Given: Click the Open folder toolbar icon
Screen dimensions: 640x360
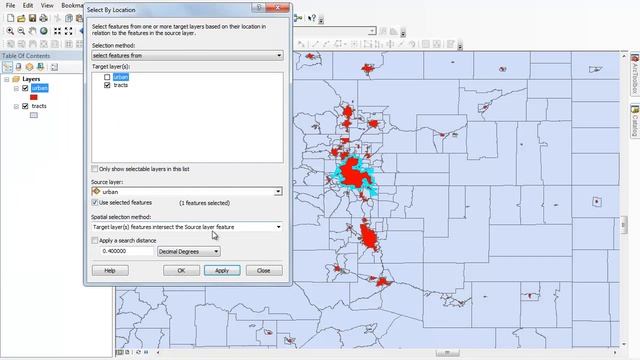Looking at the screenshot, I should click(x=21, y=18).
